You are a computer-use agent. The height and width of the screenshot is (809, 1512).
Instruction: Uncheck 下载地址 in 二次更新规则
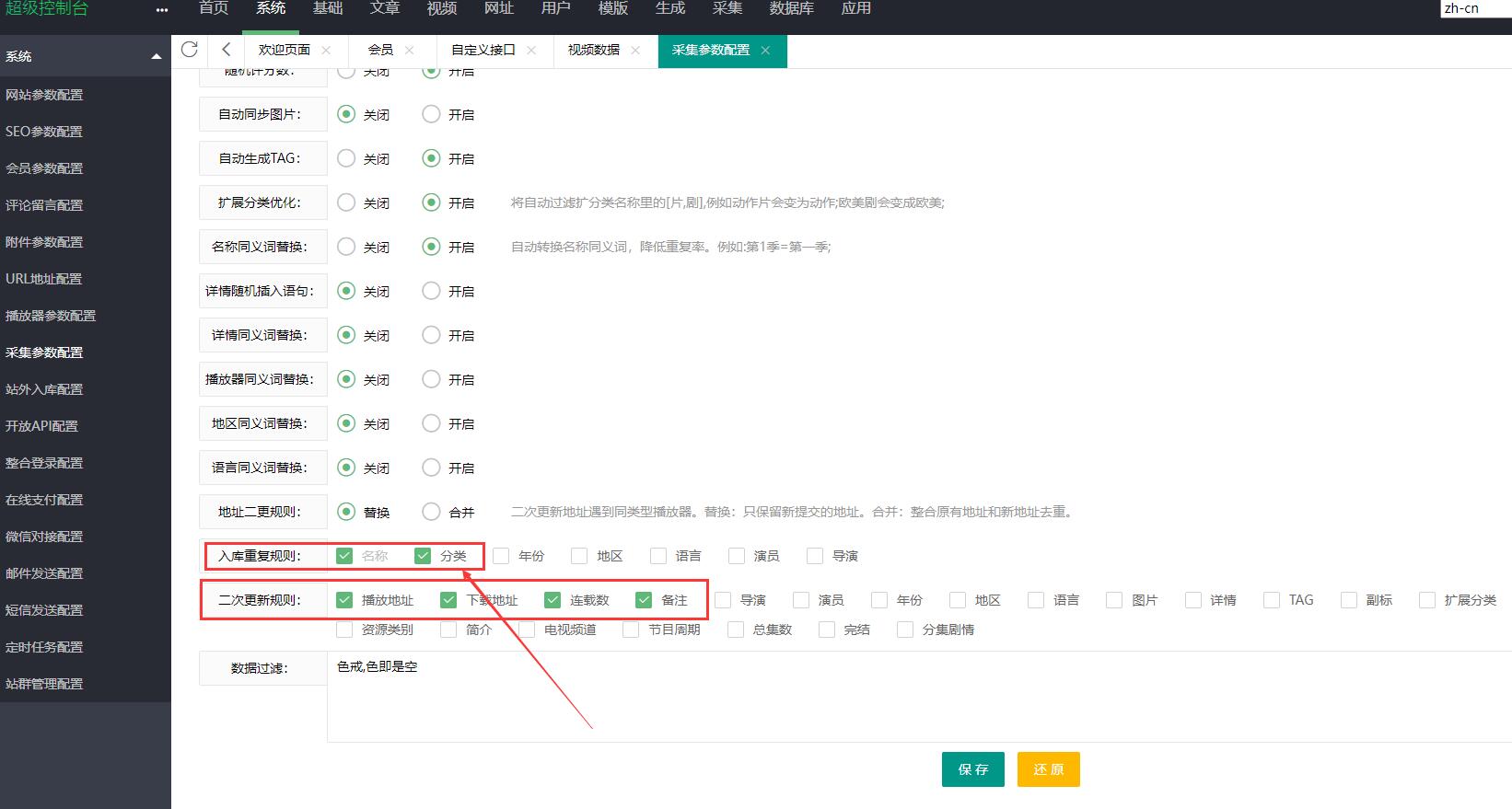(448, 600)
